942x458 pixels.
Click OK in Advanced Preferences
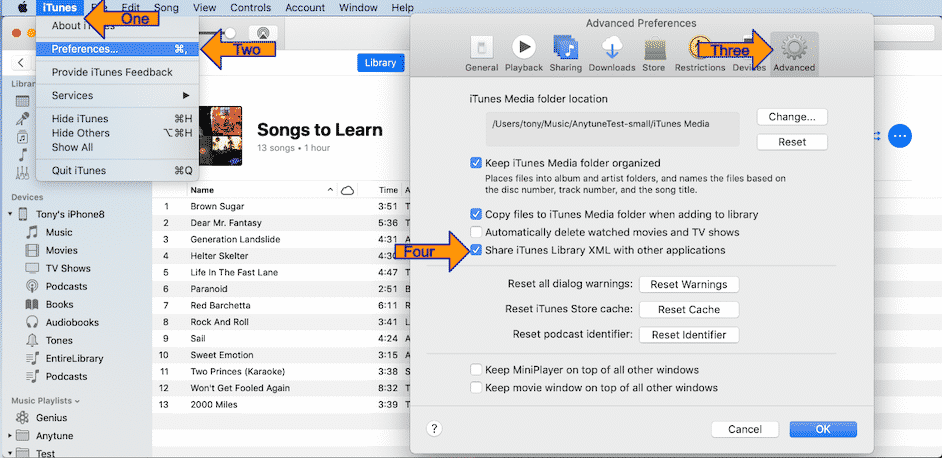click(x=823, y=429)
